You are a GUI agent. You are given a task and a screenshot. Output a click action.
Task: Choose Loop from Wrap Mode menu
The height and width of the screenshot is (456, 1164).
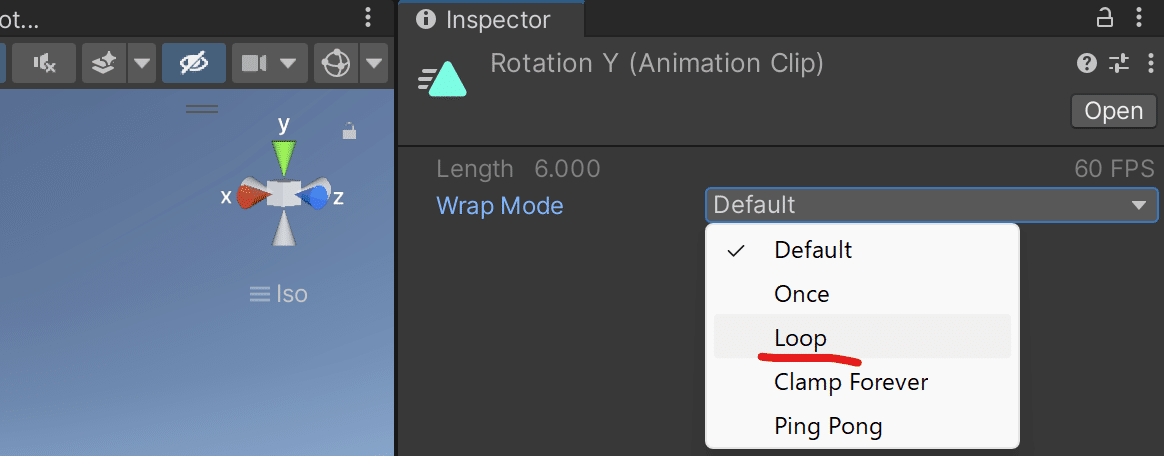tap(801, 337)
